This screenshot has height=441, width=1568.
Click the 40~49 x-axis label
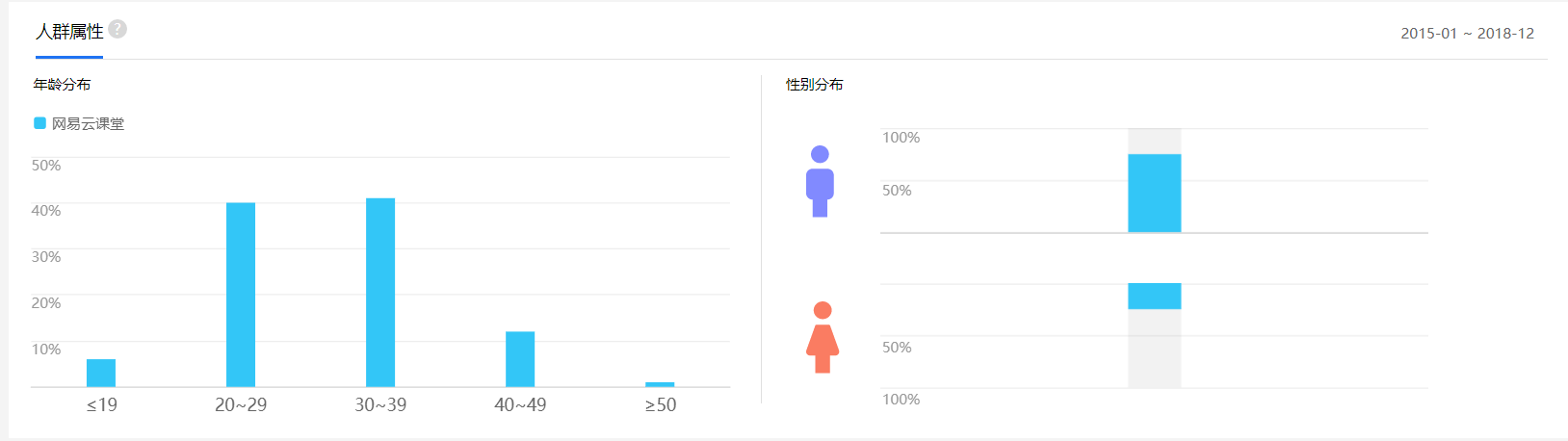520,405
